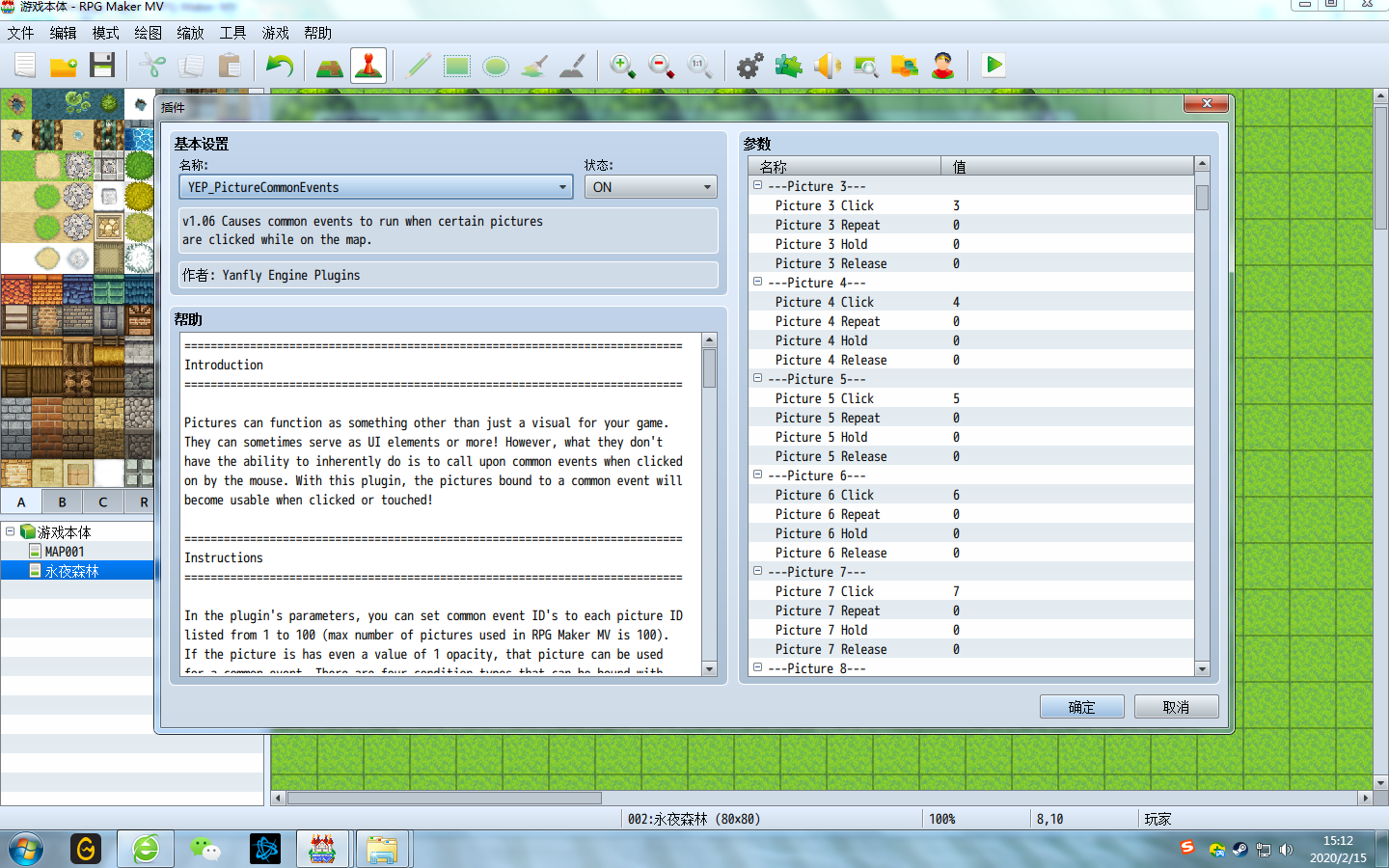This screenshot has width=1389, height=868.
Task: Open a project with the folder icon
Action: 64,66
